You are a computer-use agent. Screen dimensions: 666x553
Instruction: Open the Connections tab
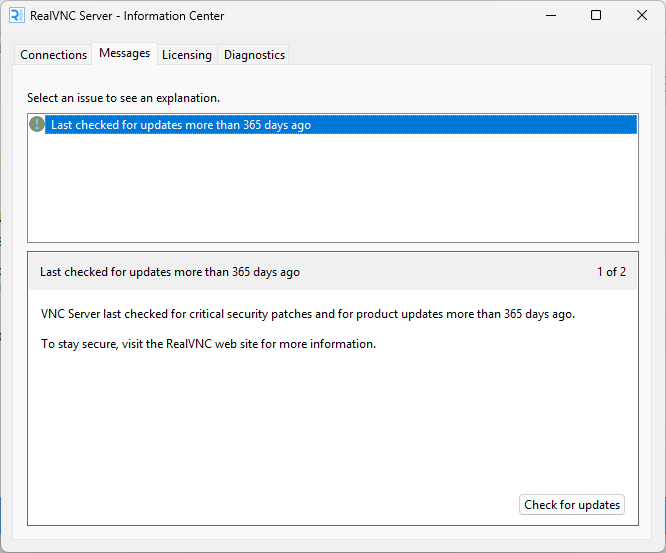click(x=53, y=55)
